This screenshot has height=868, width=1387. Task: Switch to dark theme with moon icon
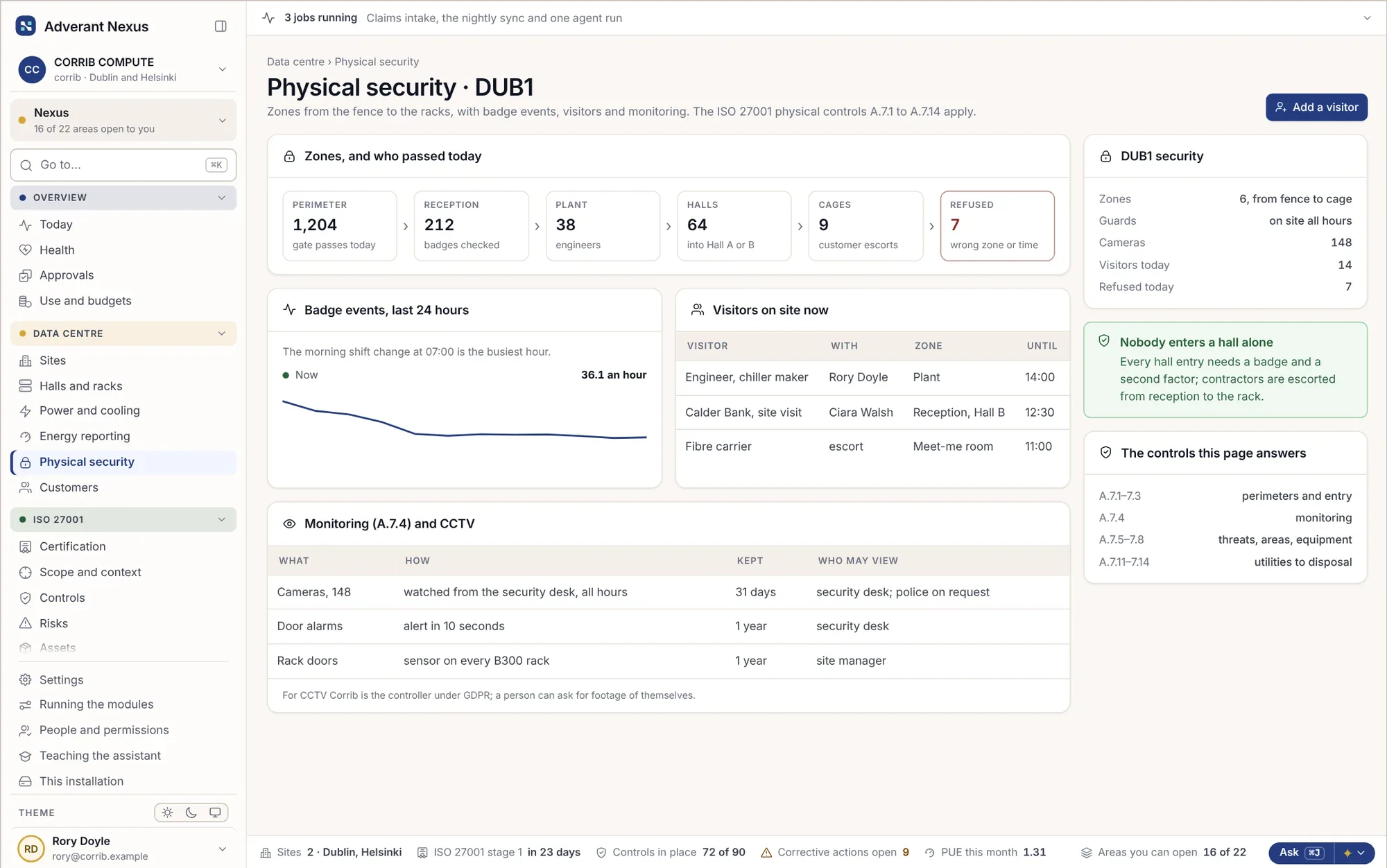tap(191, 813)
